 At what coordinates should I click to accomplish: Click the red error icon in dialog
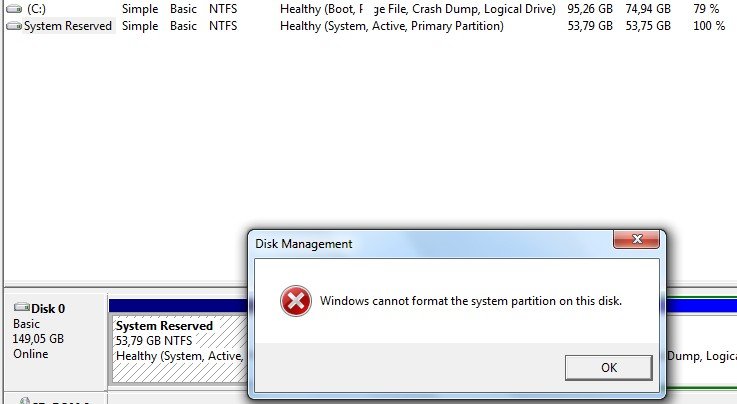pos(296,301)
